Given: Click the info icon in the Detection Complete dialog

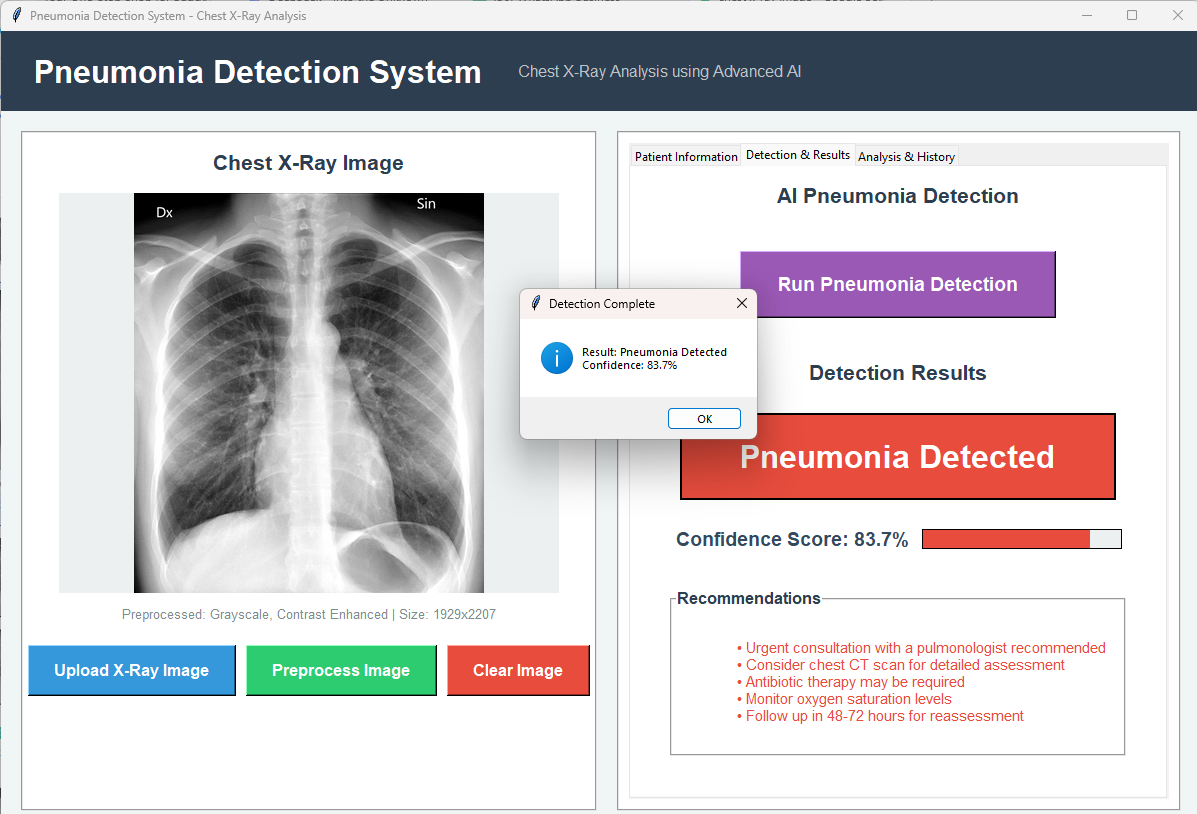Looking at the screenshot, I should coord(557,358).
